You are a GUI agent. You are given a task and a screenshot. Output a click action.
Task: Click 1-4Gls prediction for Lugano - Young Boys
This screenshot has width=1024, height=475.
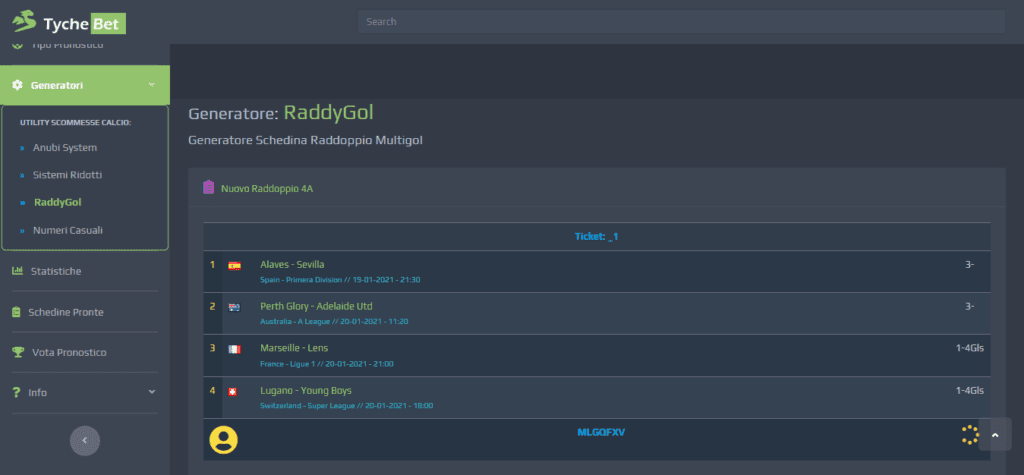click(x=970, y=391)
